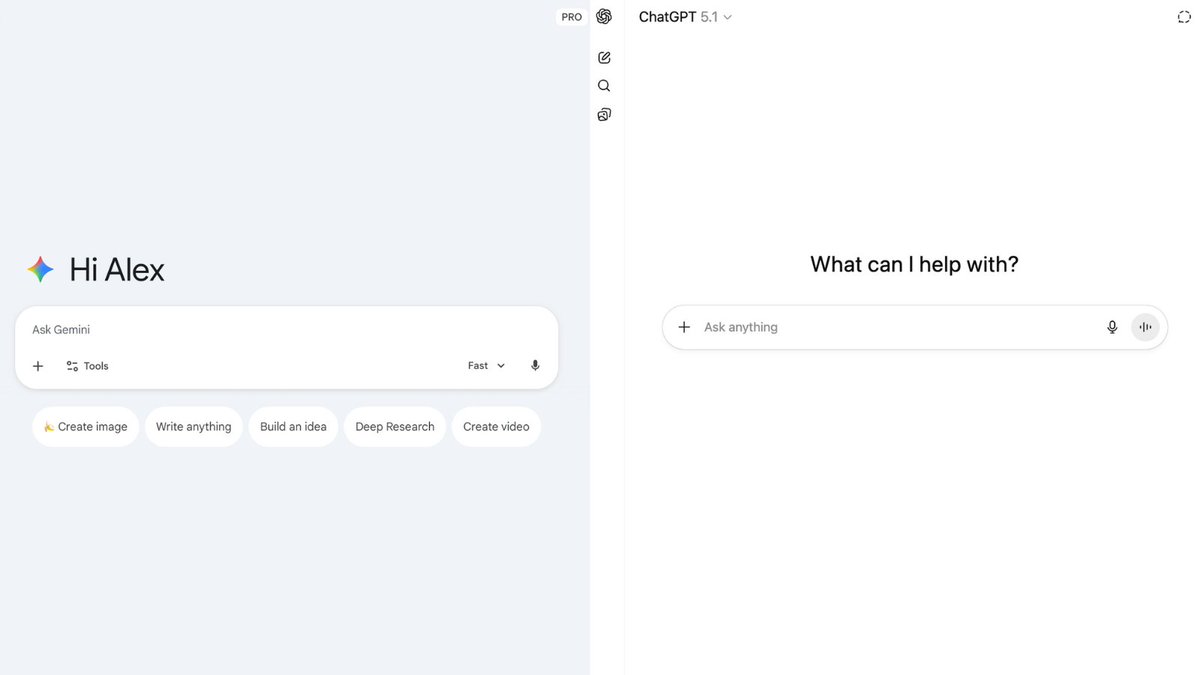Select the Build an idea suggestion chip
1200x675 pixels.
click(293, 427)
